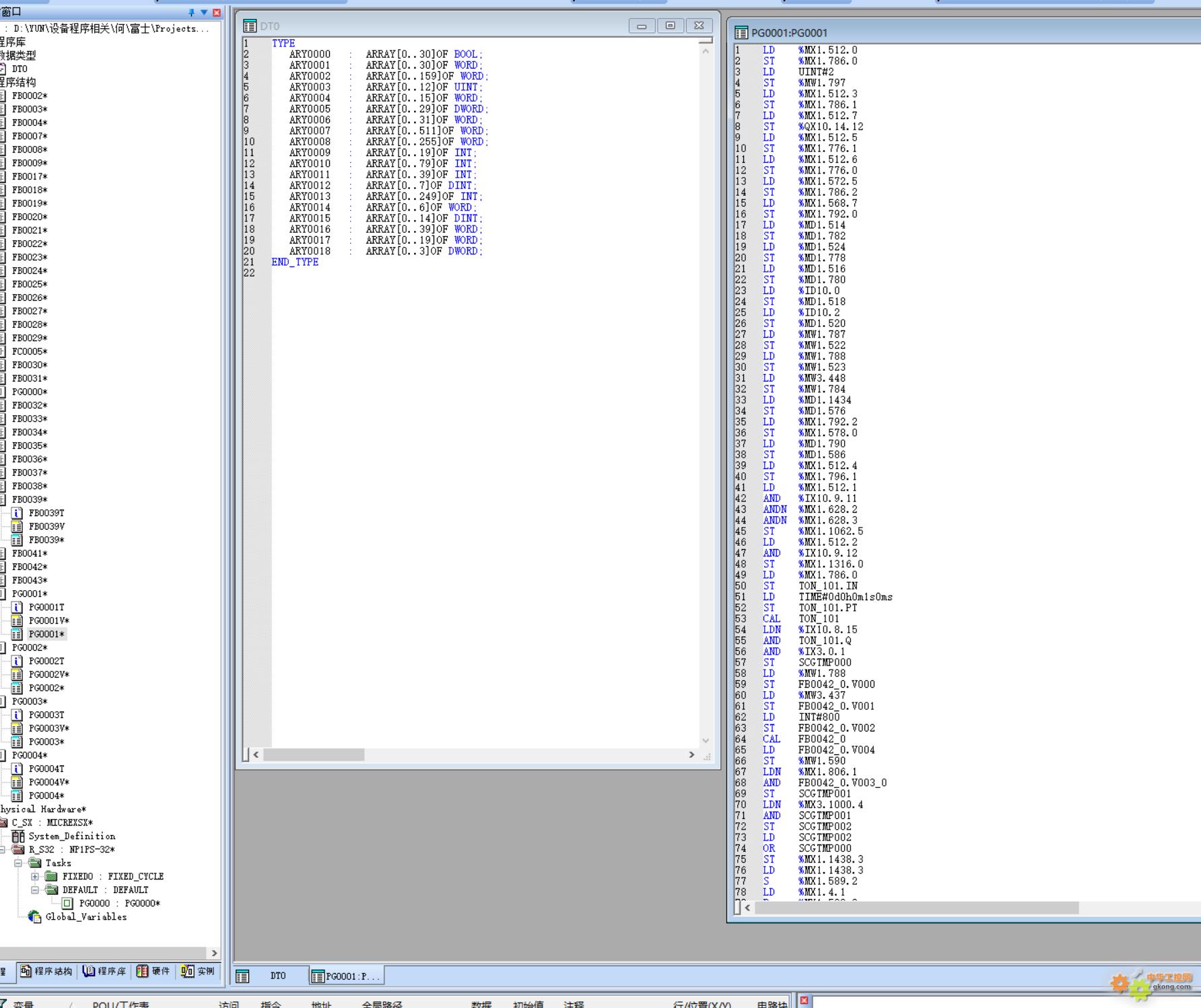Click right arrow of project tree scrollbar

pos(214,953)
